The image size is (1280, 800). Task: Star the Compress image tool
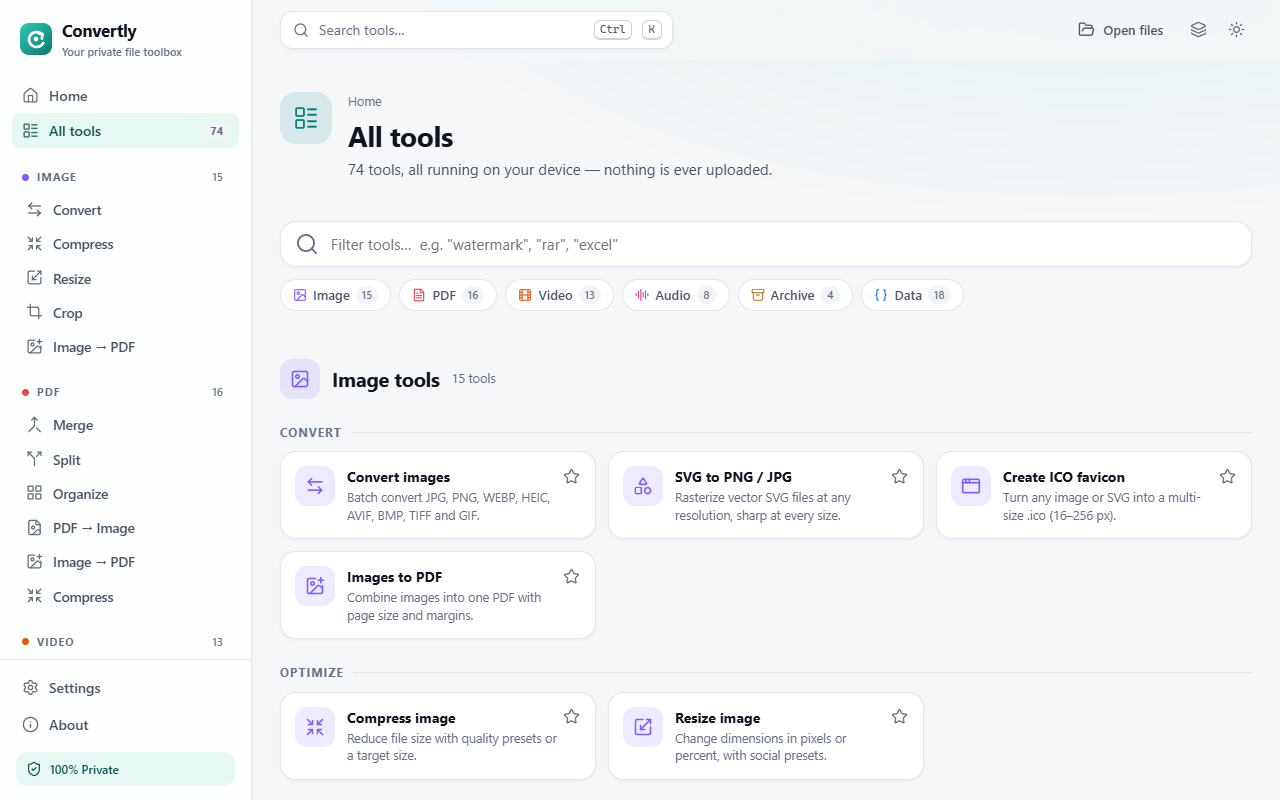point(571,717)
